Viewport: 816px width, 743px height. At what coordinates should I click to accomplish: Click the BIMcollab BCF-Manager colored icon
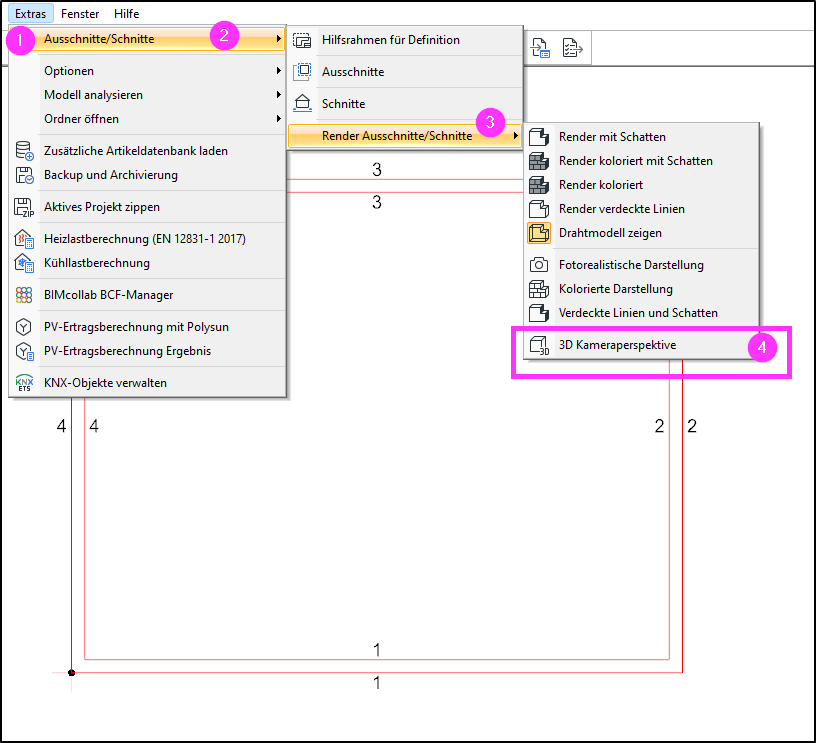(24, 295)
